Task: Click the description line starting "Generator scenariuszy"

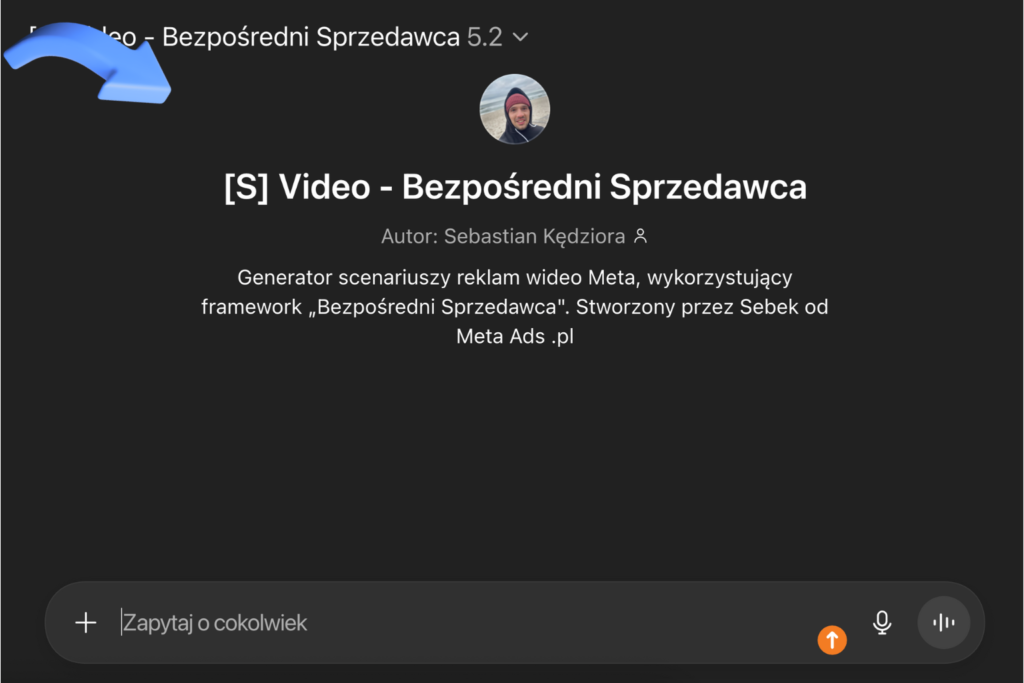Action: click(x=515, y=278)
